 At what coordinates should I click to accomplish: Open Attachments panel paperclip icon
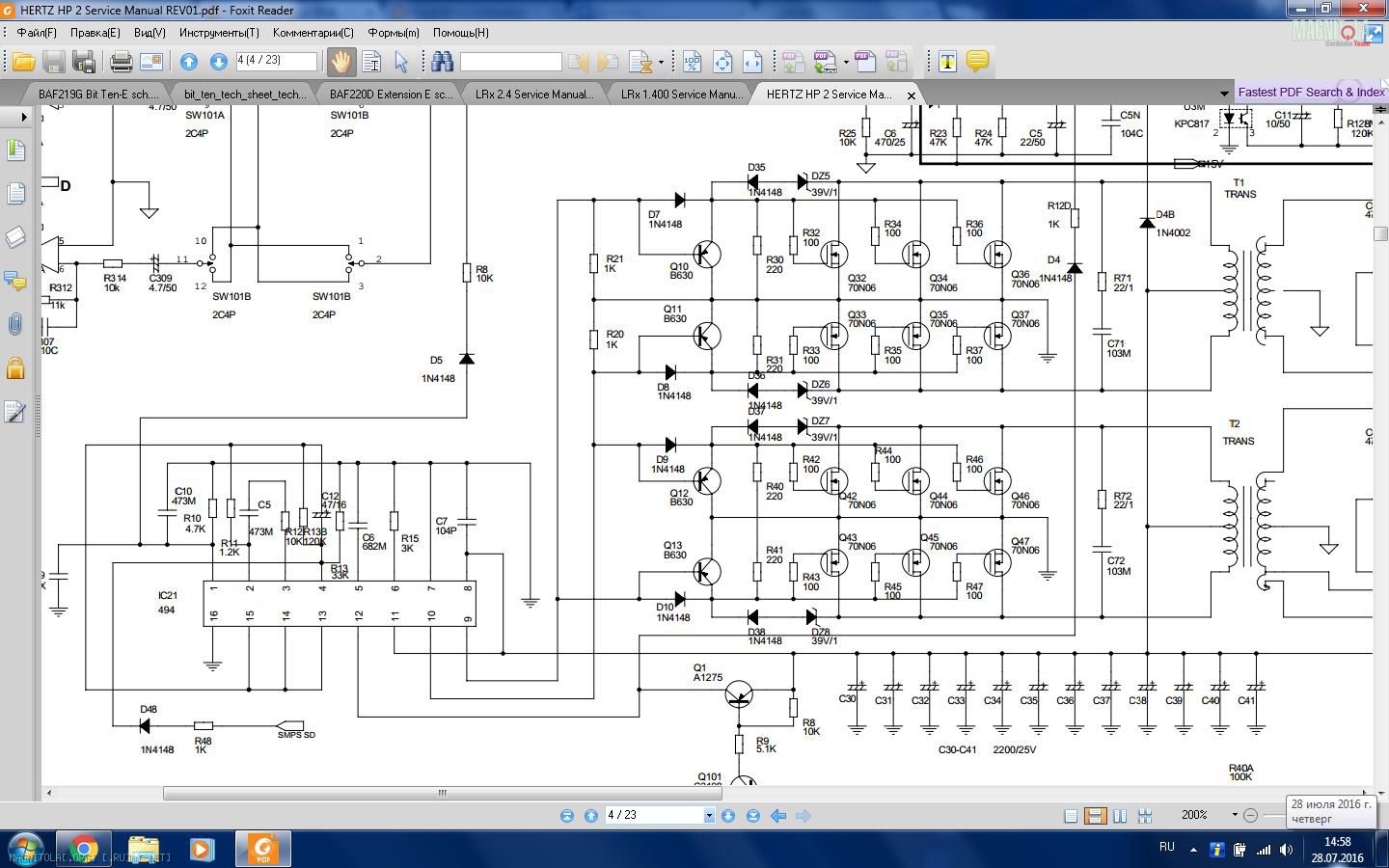[15, 324]
